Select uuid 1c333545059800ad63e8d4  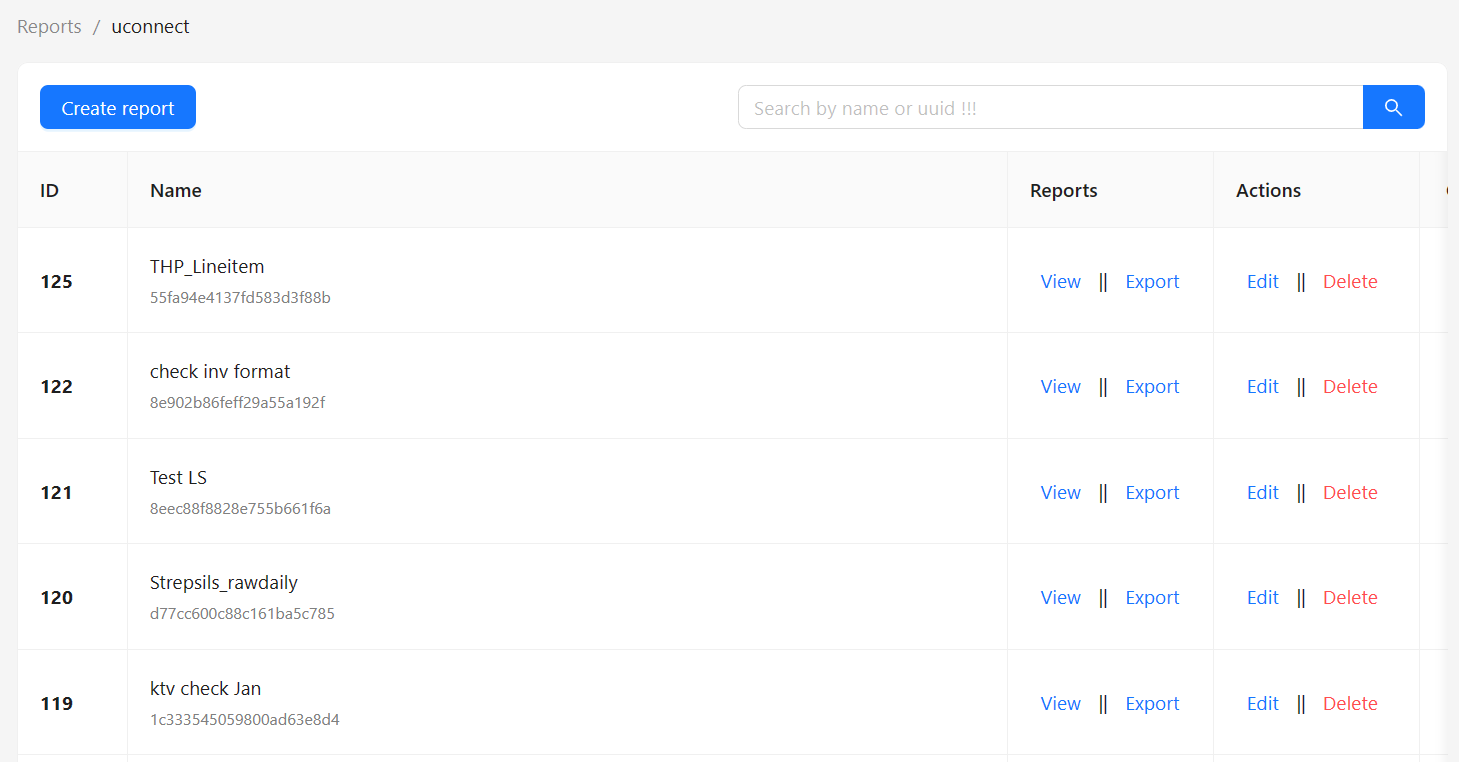[x=245, y=720]
